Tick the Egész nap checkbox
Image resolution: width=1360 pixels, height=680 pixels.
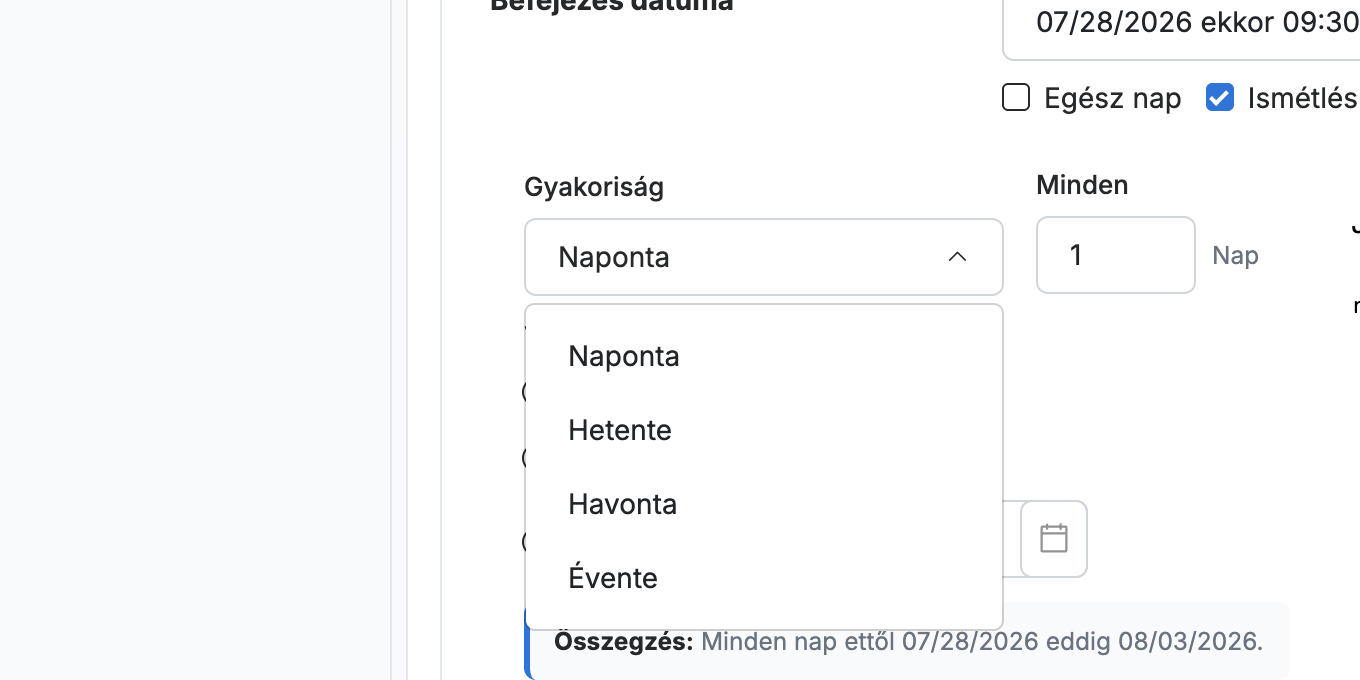[1016, 98]
